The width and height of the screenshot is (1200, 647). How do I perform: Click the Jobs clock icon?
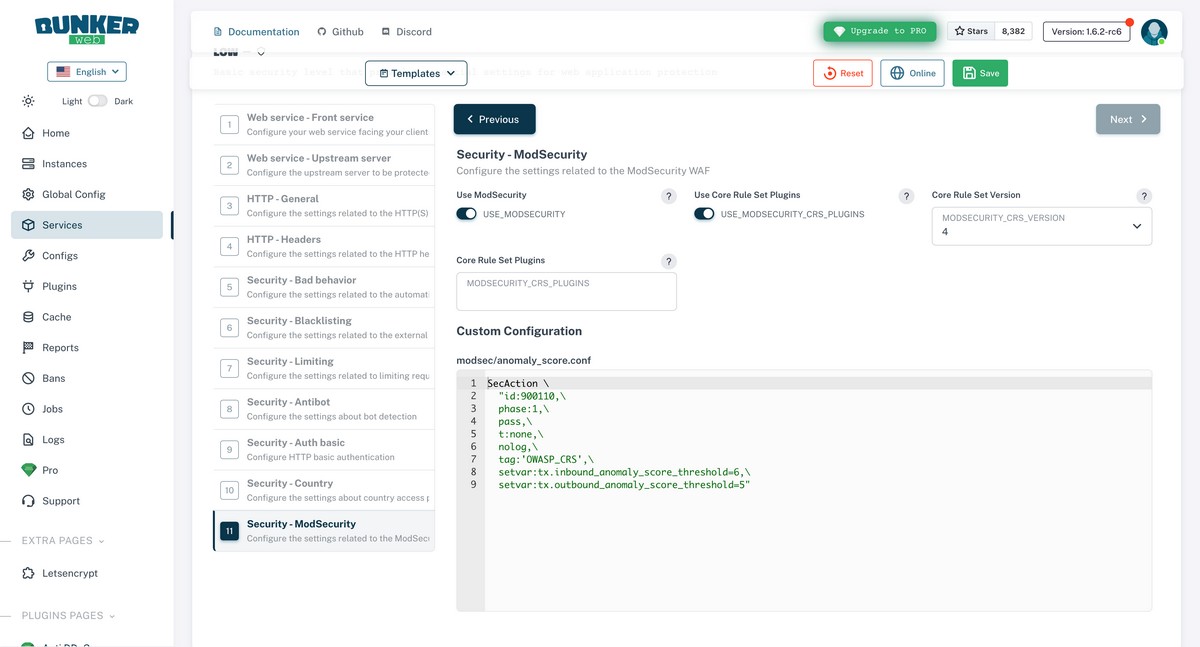tap(28, 409)
